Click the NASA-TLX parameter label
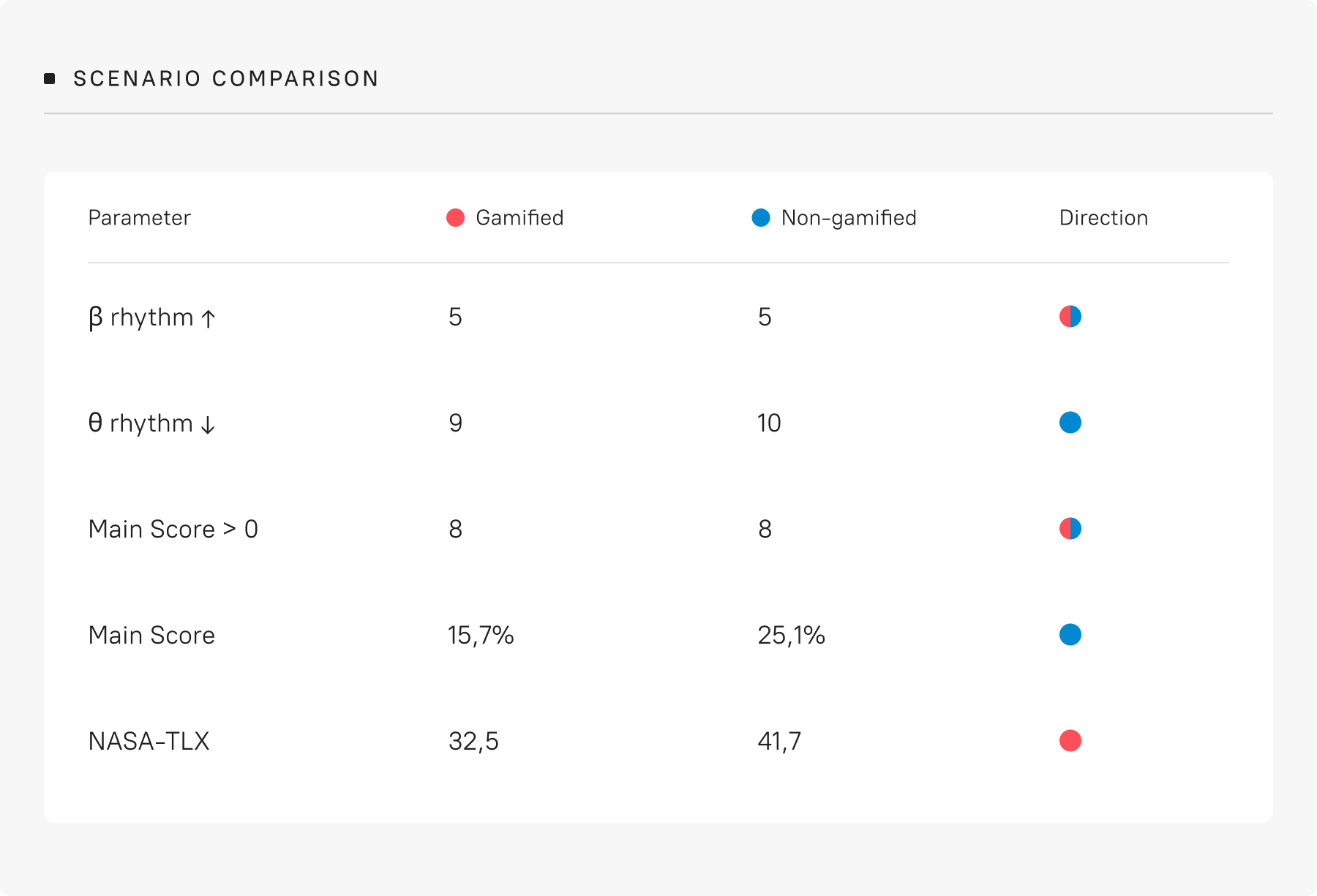Screen dimensions: 1317x896 tap(149, 741)
